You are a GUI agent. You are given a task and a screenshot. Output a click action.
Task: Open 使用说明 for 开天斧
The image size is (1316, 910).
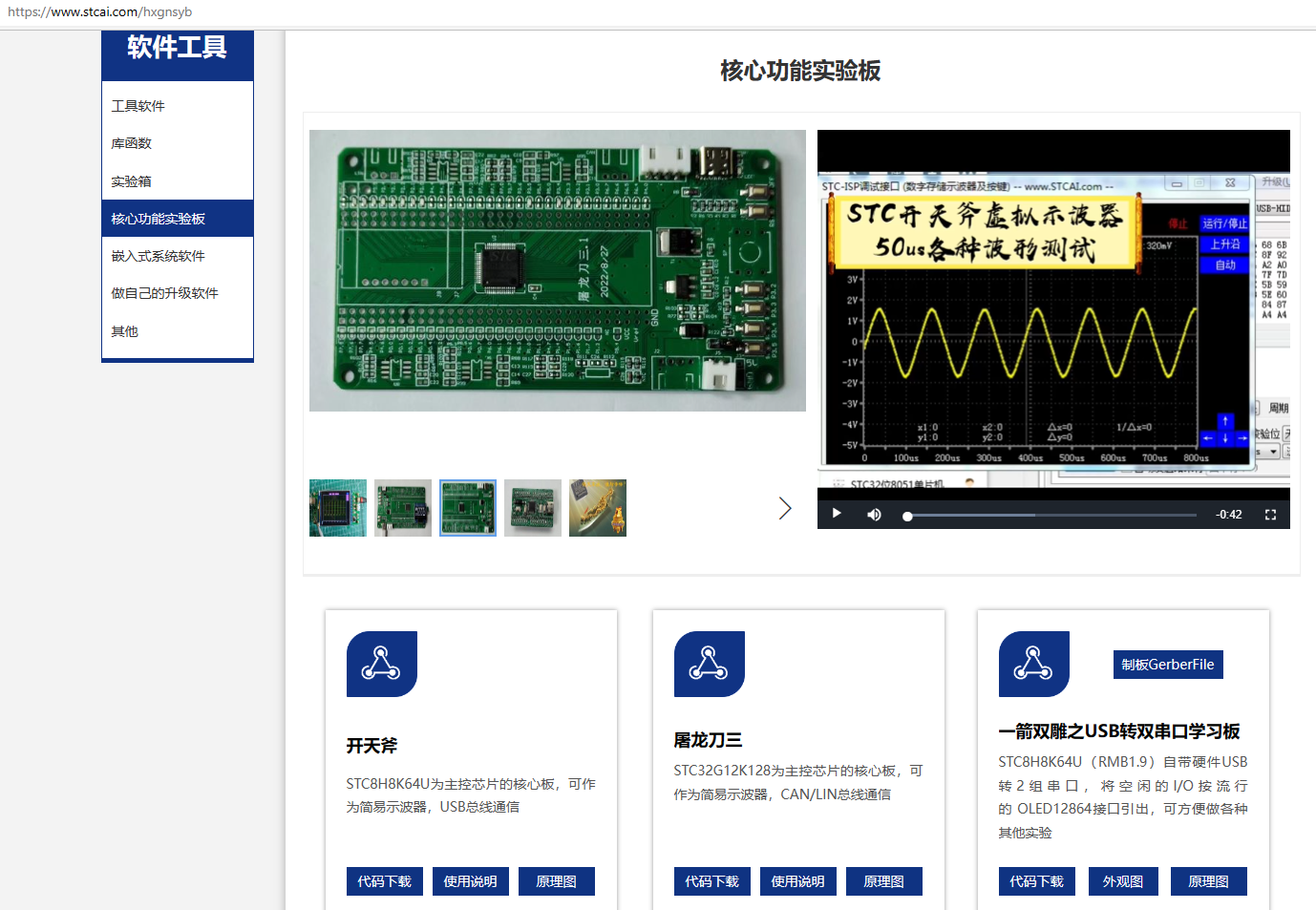[471, 881]
